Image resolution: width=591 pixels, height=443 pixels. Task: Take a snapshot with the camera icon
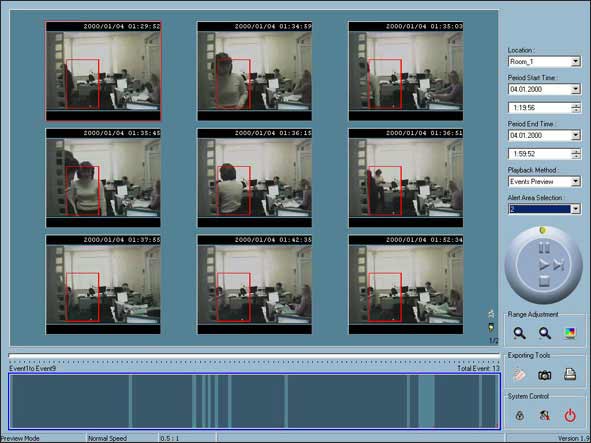click(x=544, y=375)
